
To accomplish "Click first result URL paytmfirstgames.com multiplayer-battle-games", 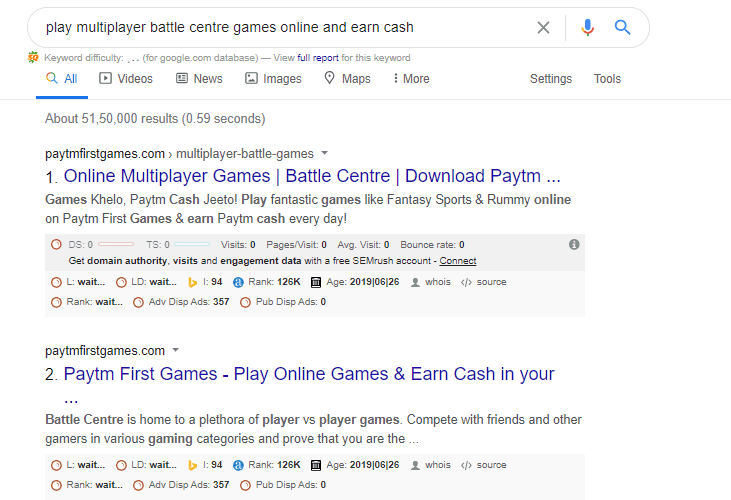I will click(179, 154).
